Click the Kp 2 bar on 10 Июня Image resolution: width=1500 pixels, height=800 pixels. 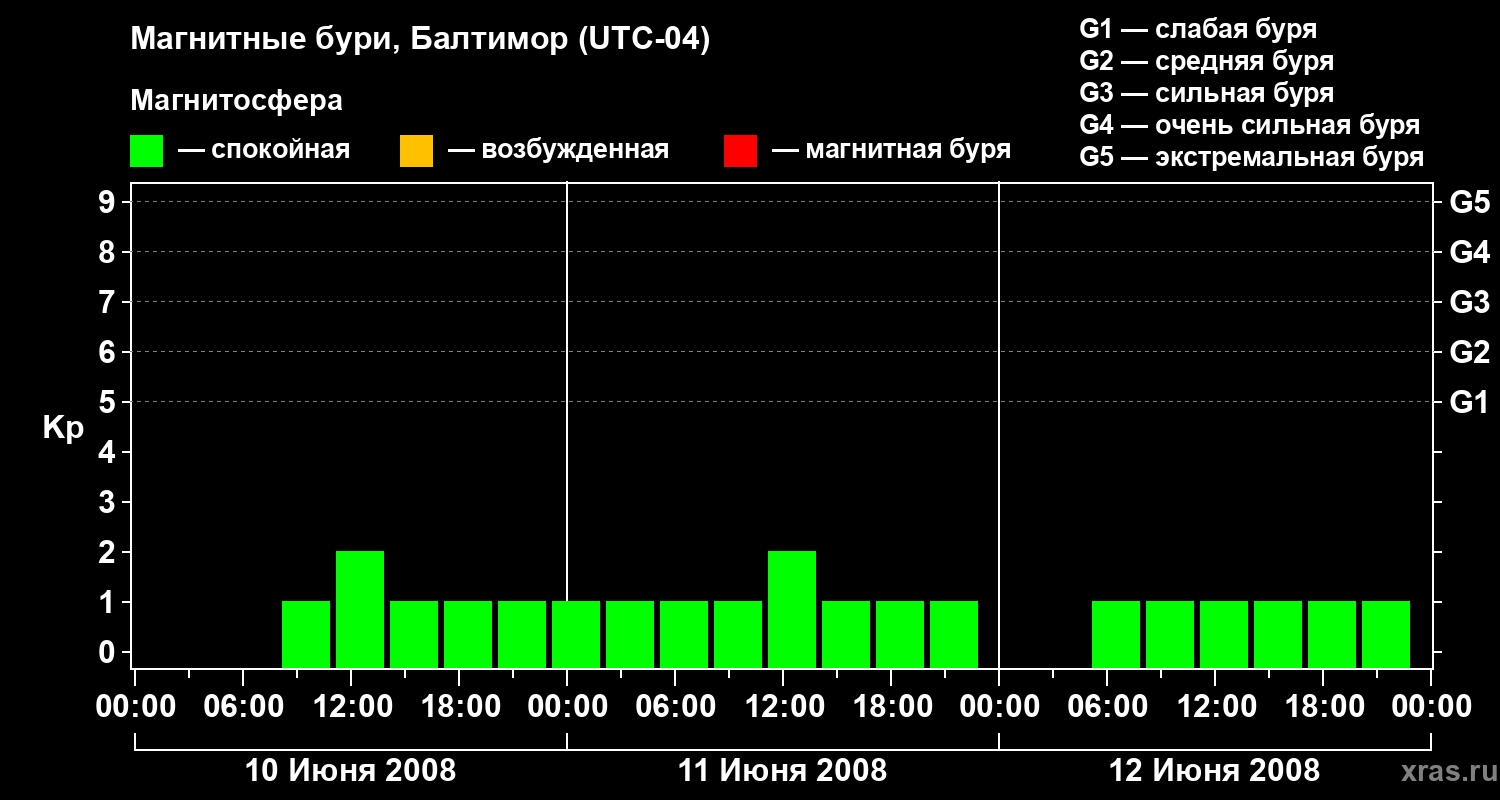360,609
